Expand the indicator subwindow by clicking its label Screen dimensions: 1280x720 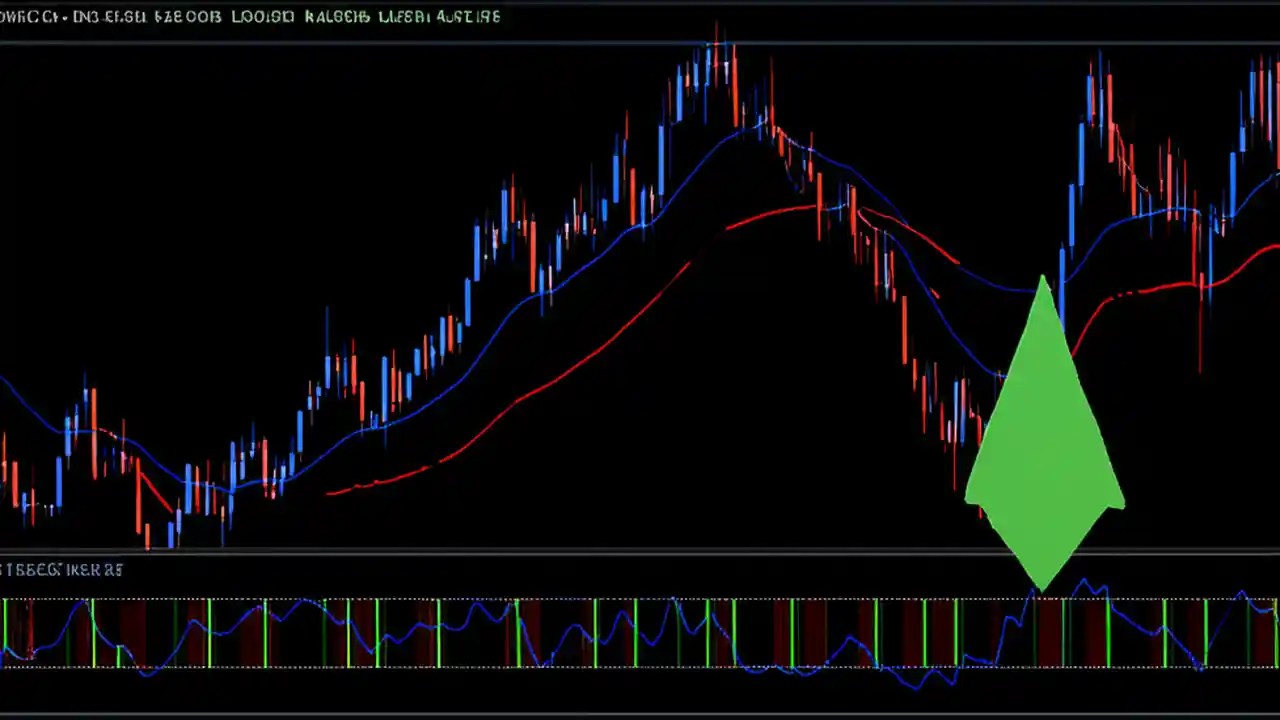[x=62, y=569]
